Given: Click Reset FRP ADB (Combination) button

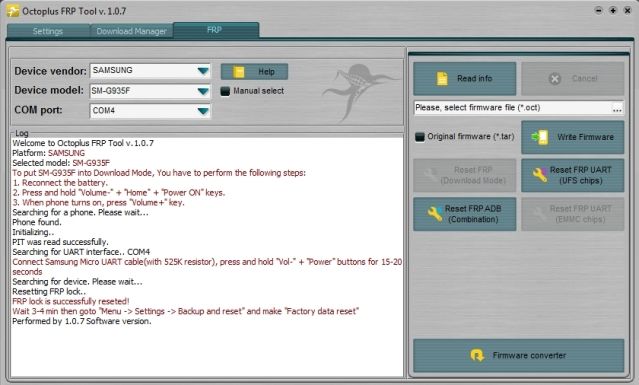Looking at the screenshot, I should tap(465, 214).
